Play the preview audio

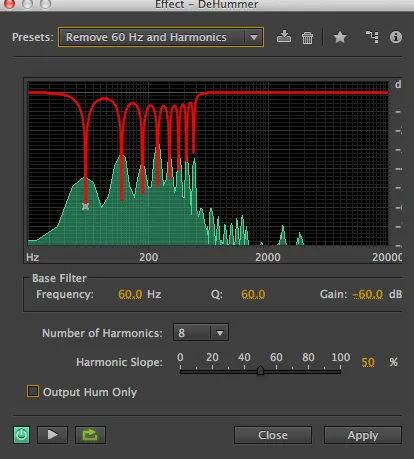click(52, 435)
